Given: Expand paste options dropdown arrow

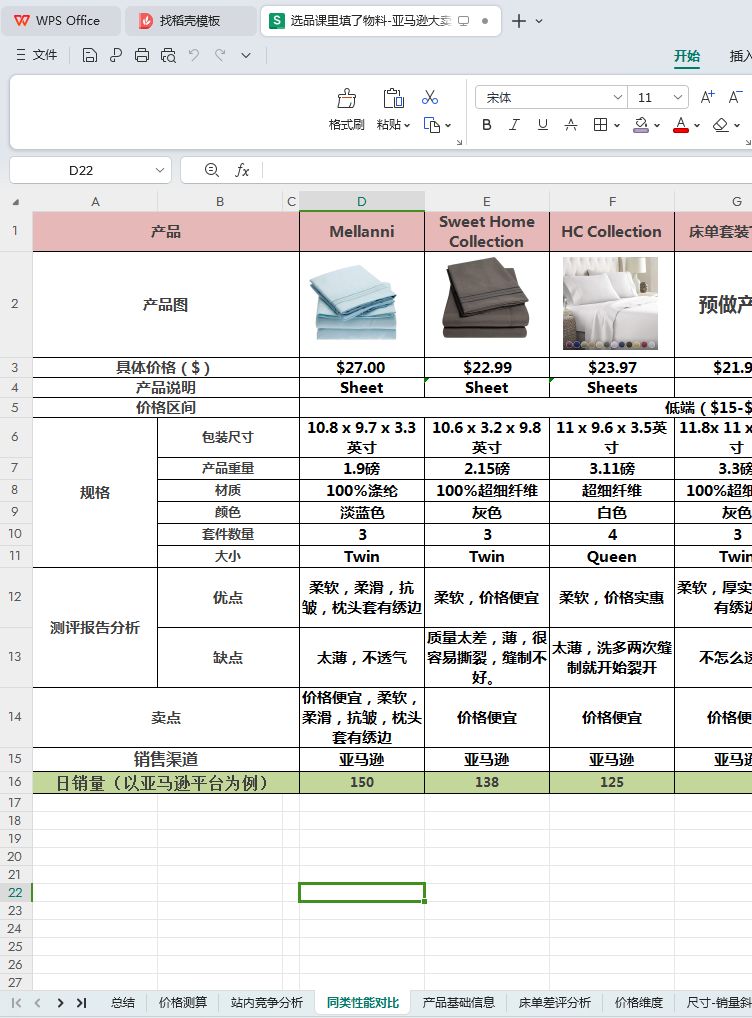Looking at the screenshot, I should tap(407, 125).
